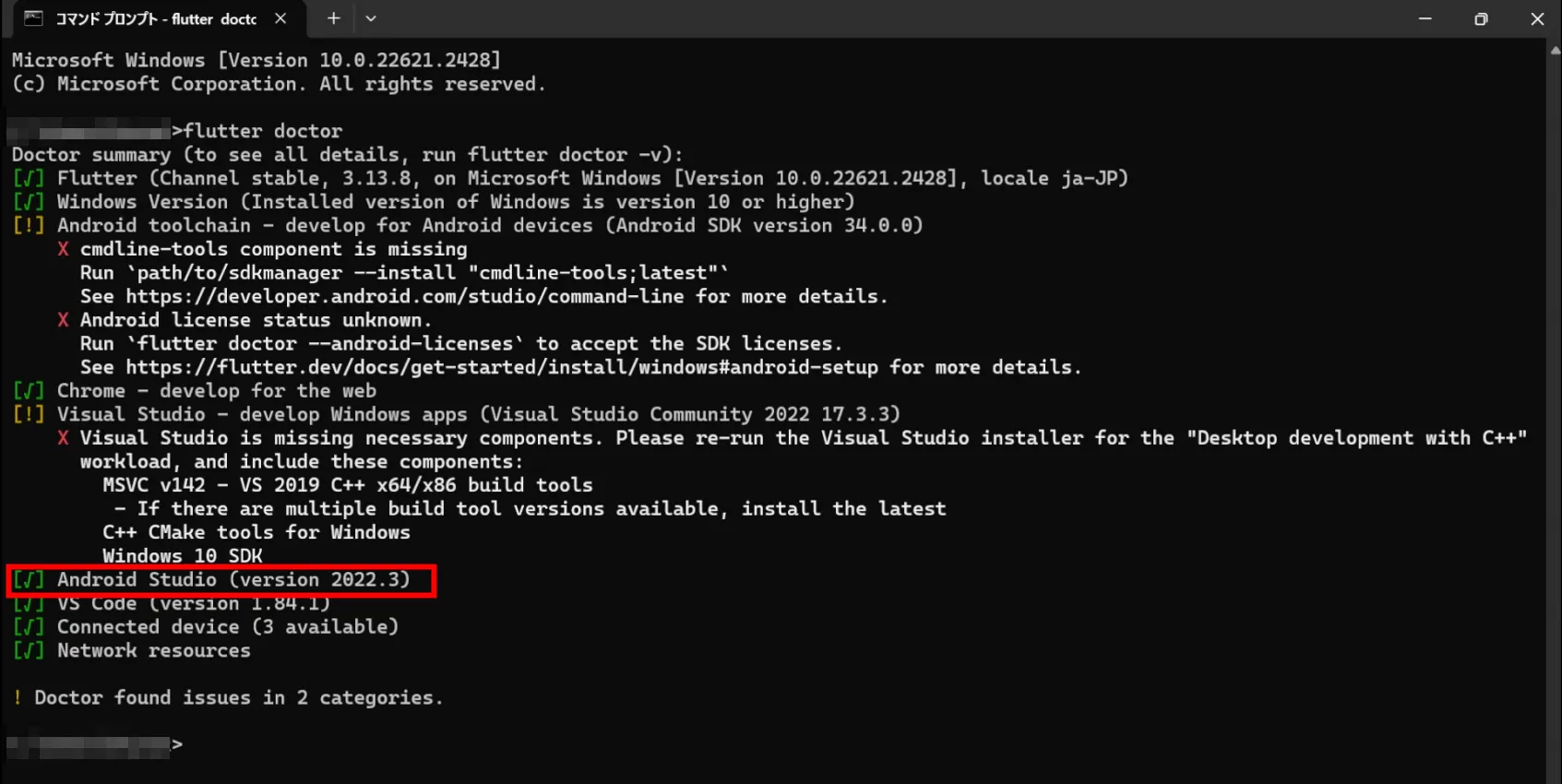Screen dimensions: 1562x784
Task: Click the red X beside cmdline-tools missing
Action: [x=63, y=249]
